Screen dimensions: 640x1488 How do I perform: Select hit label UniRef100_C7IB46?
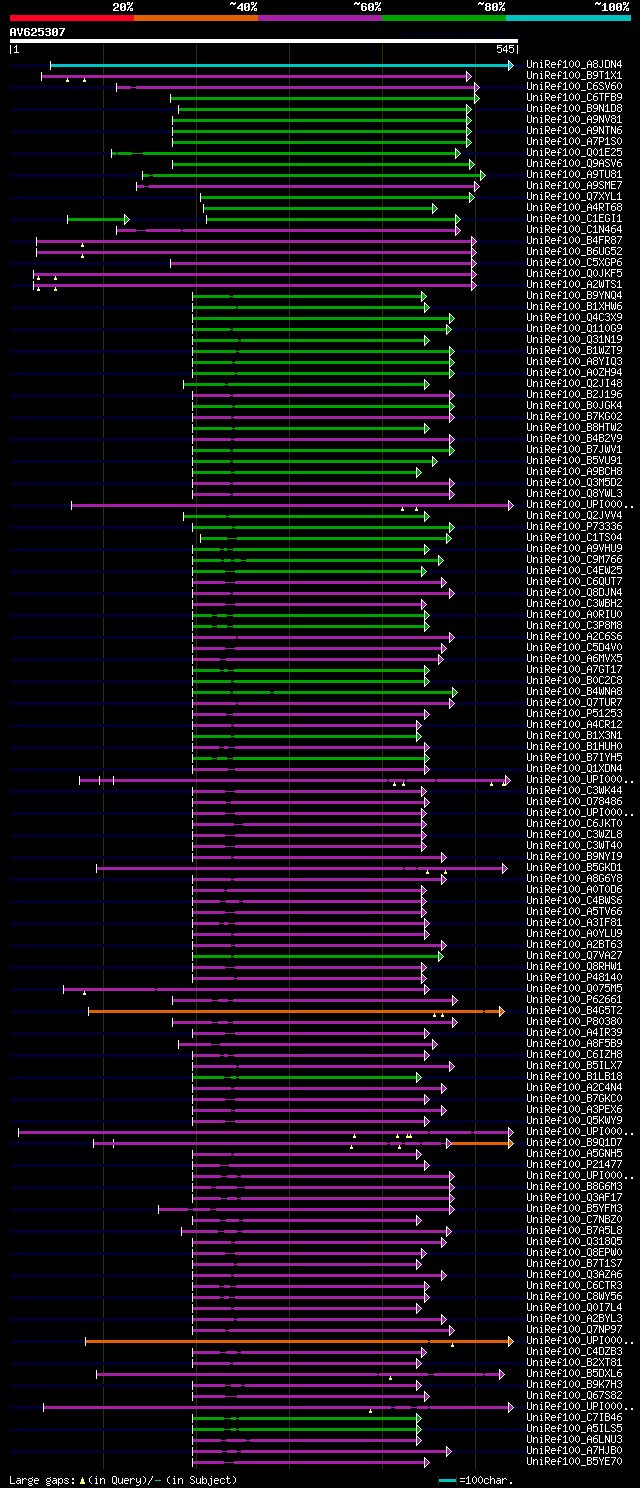click(574, 1418)
